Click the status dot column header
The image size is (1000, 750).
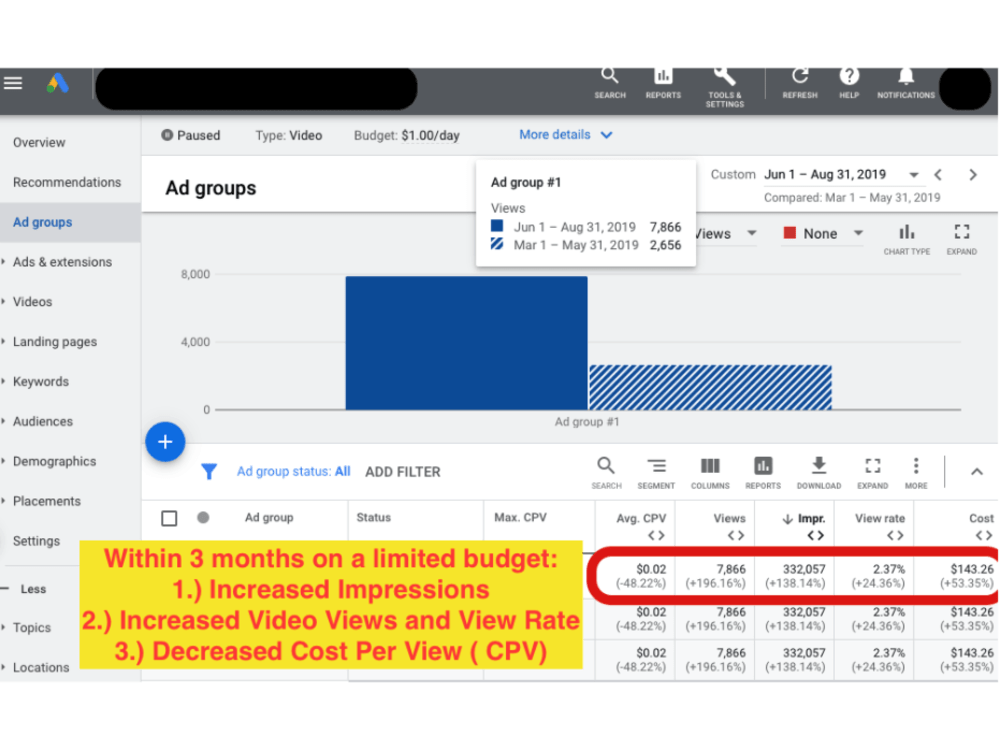pos(203,517)
